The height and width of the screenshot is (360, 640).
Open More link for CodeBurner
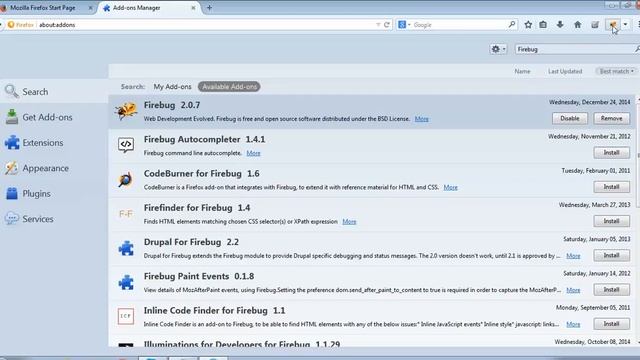pos(451,187)
